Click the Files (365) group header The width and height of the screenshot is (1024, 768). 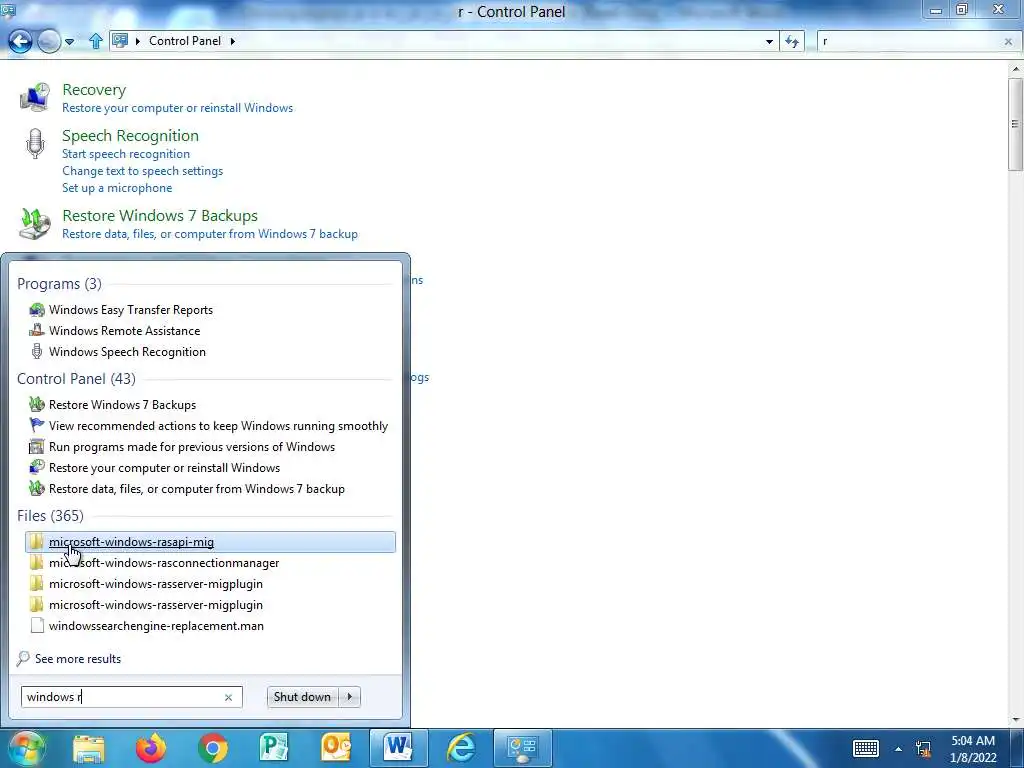[x=50, y=516]
